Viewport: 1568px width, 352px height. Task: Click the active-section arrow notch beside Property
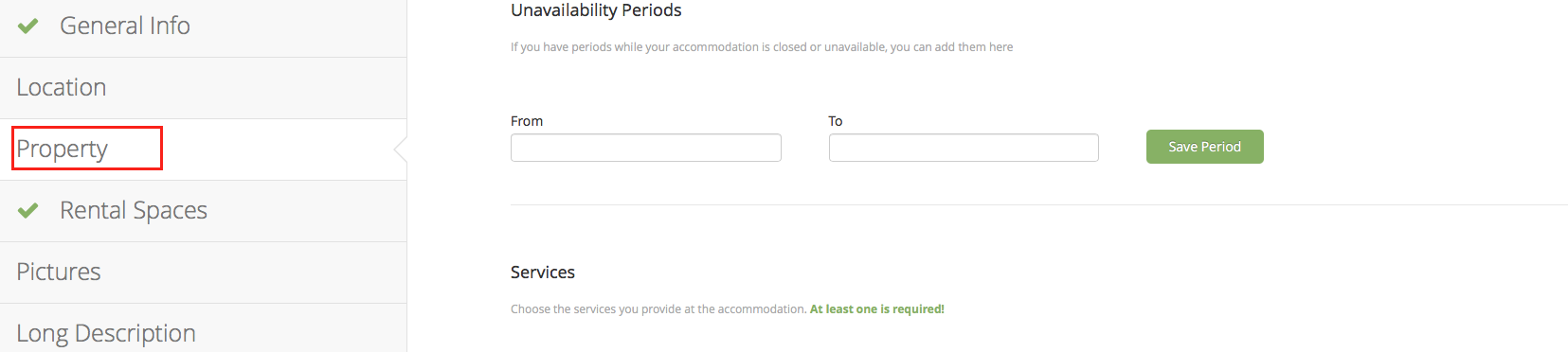[401, 149]
